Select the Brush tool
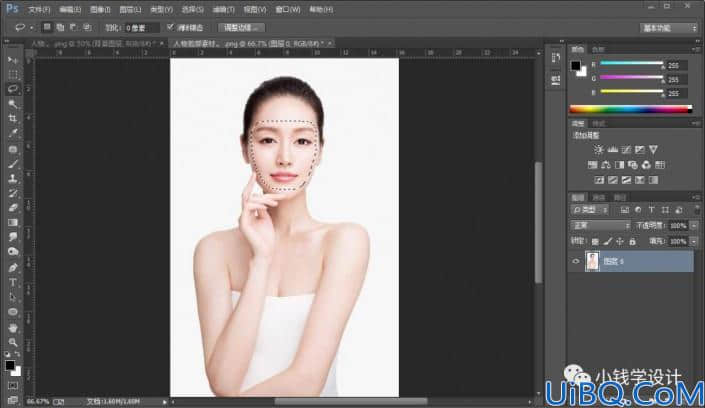The image size is (705, 408). point(13,164)
